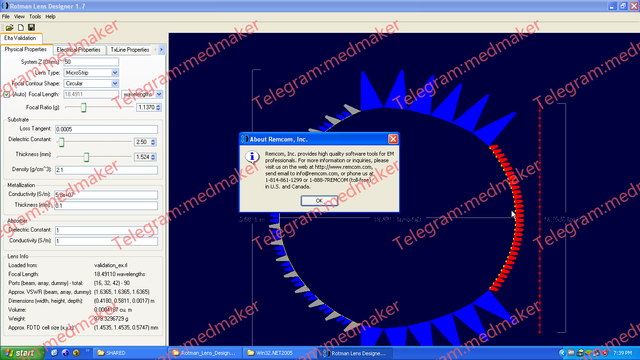Select the Elta Validation document tab
The image size is (640, 360).
tap(20, 38)
